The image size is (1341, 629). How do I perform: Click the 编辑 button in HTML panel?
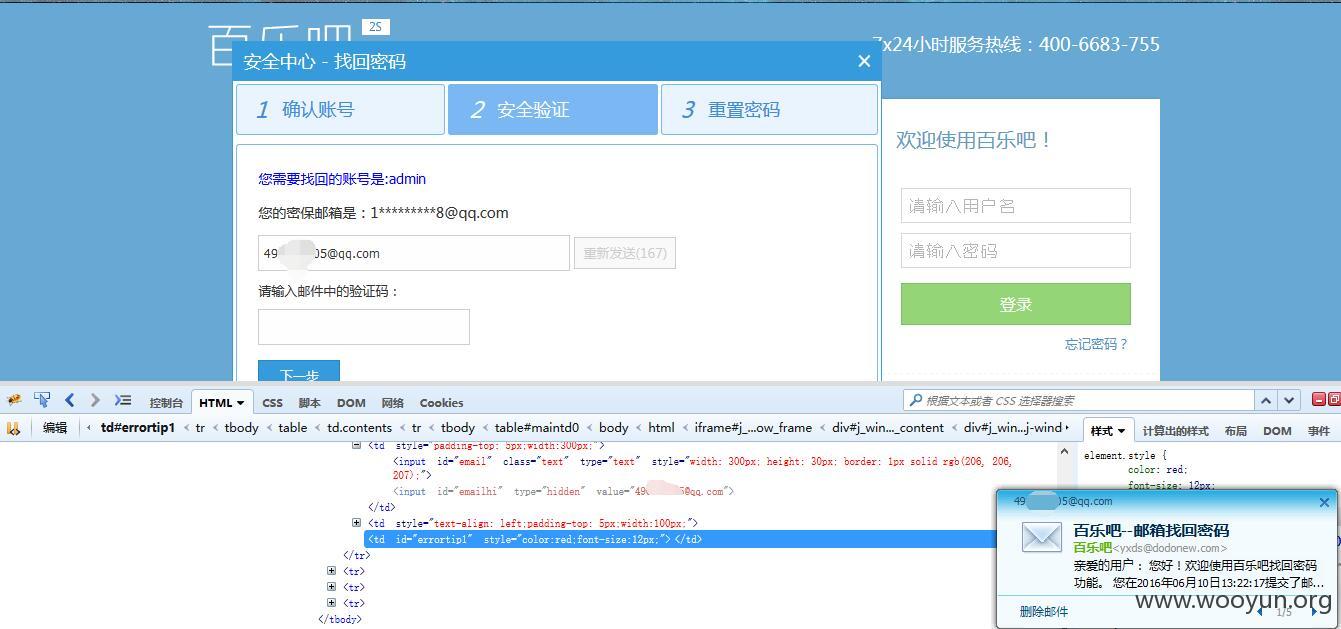point(55,428)
